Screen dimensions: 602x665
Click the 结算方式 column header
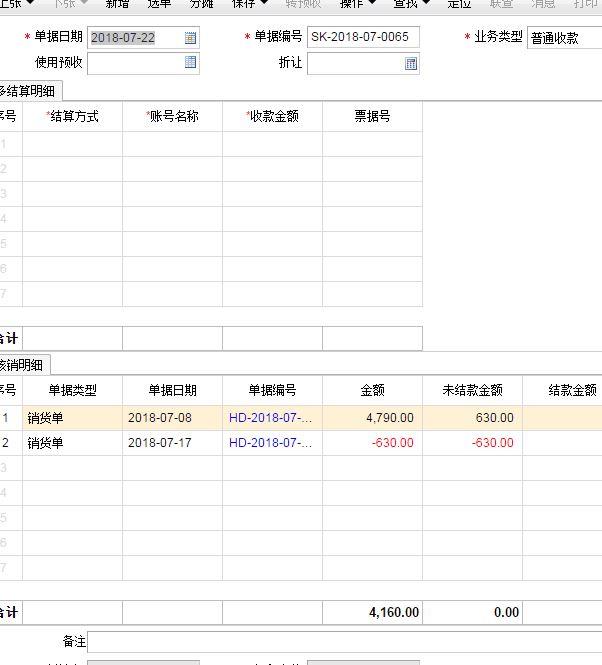click(x=73, y=116)
